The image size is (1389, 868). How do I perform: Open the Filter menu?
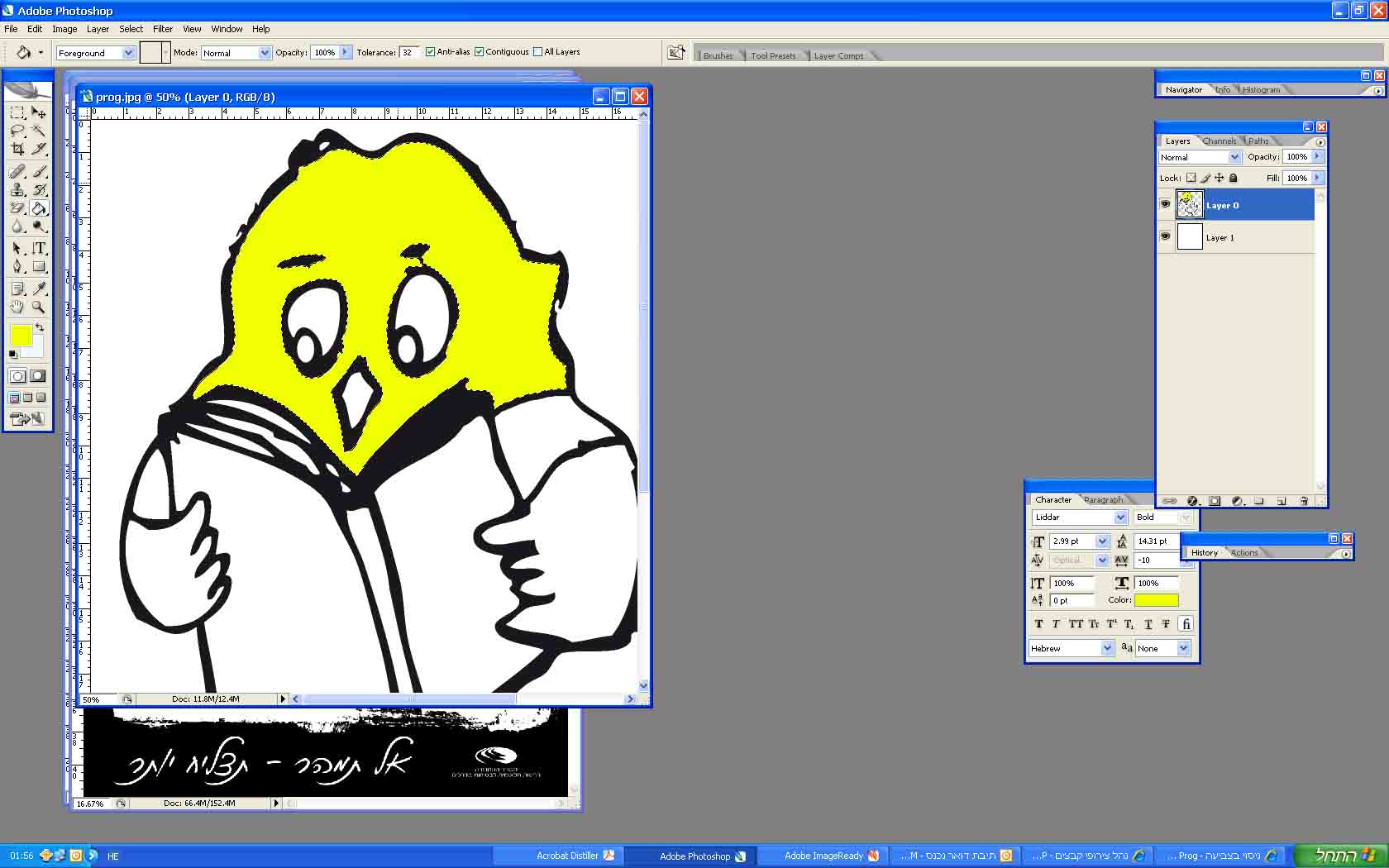pyautogui.click(x=163, y=29)
